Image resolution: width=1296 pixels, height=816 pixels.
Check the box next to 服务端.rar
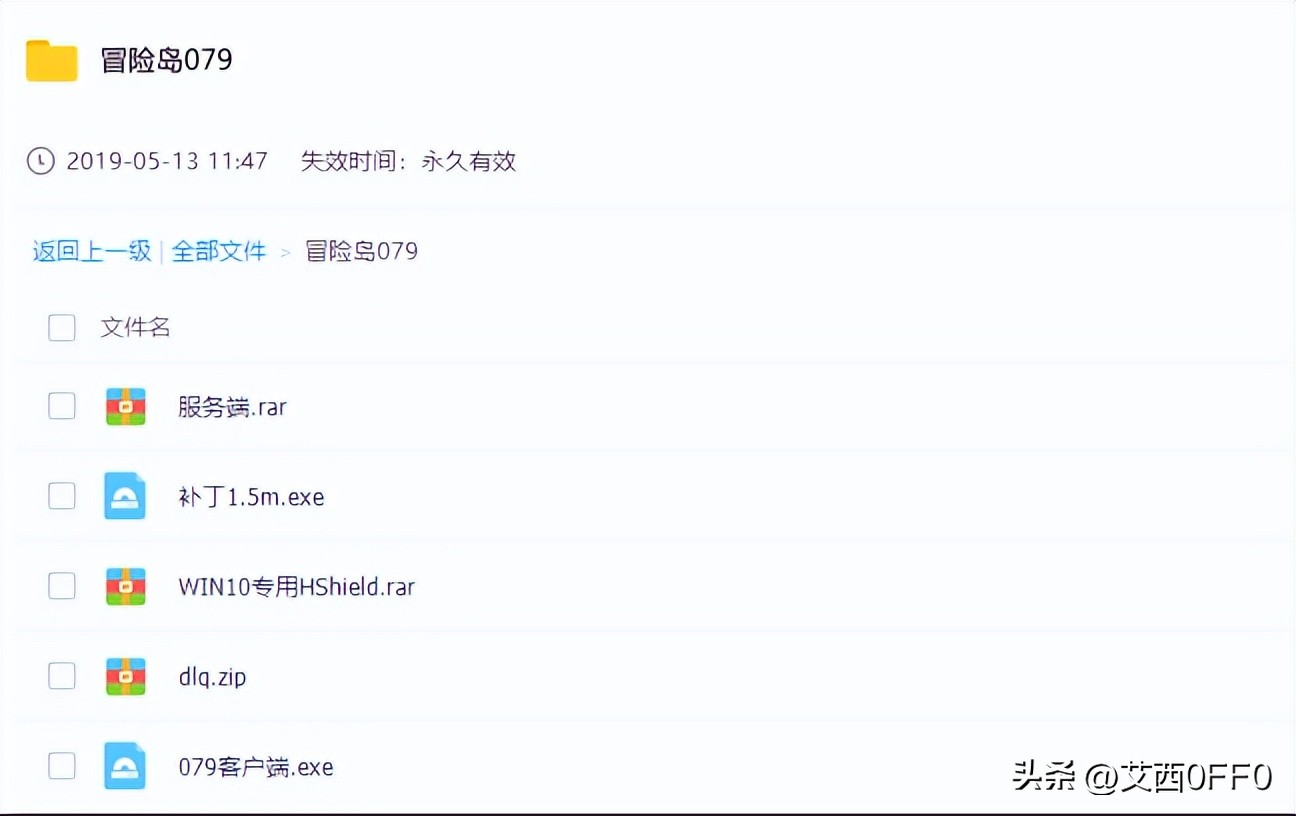(x=61, y=406)
